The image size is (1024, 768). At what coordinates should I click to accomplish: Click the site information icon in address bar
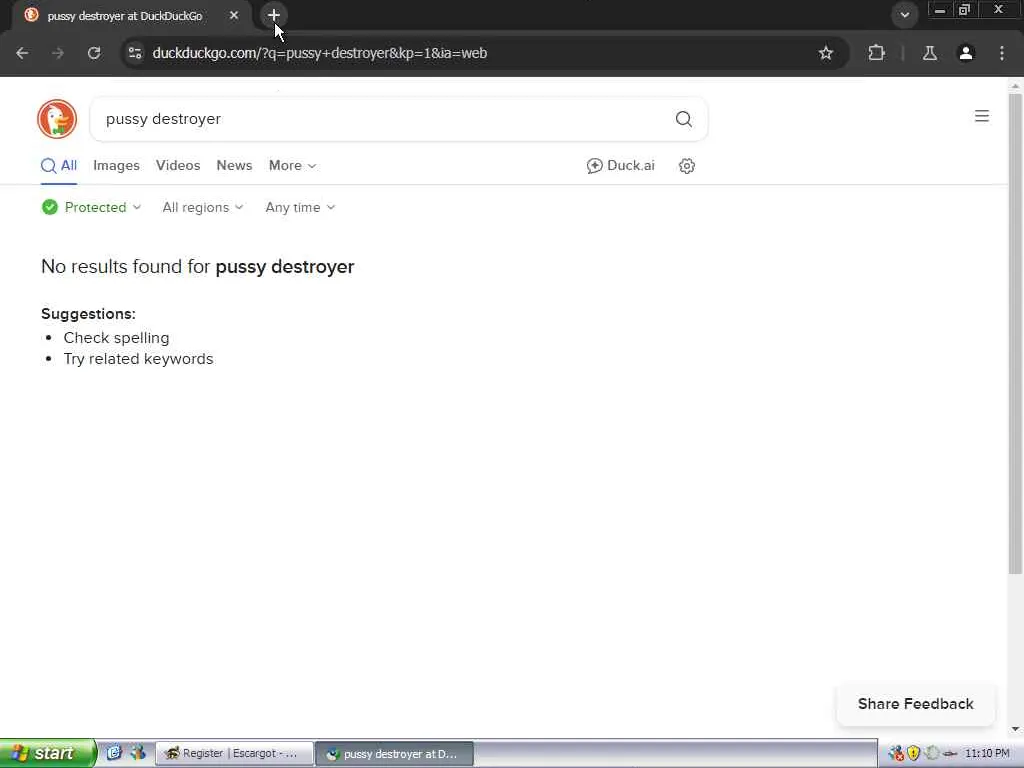pos(135,53)
